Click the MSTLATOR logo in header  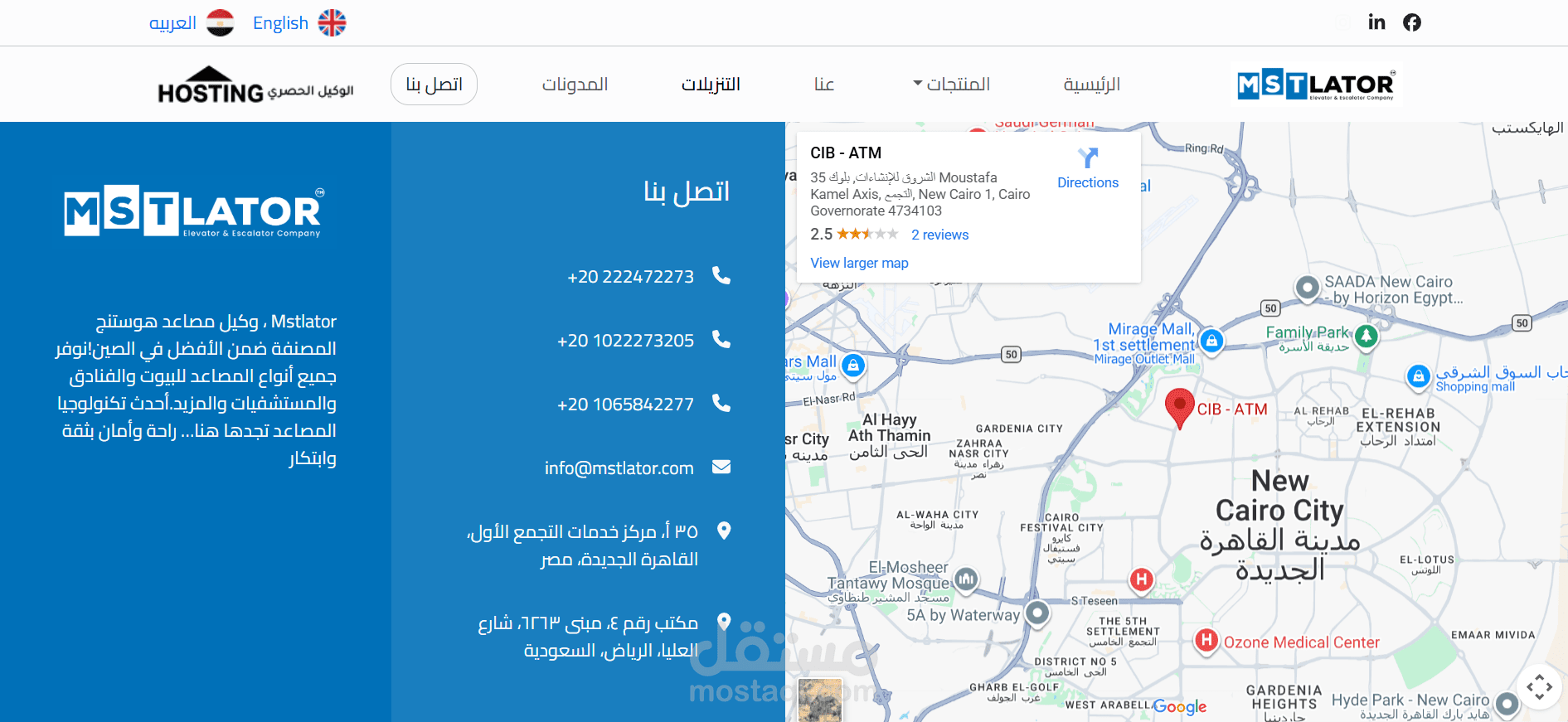point(1316,85)
